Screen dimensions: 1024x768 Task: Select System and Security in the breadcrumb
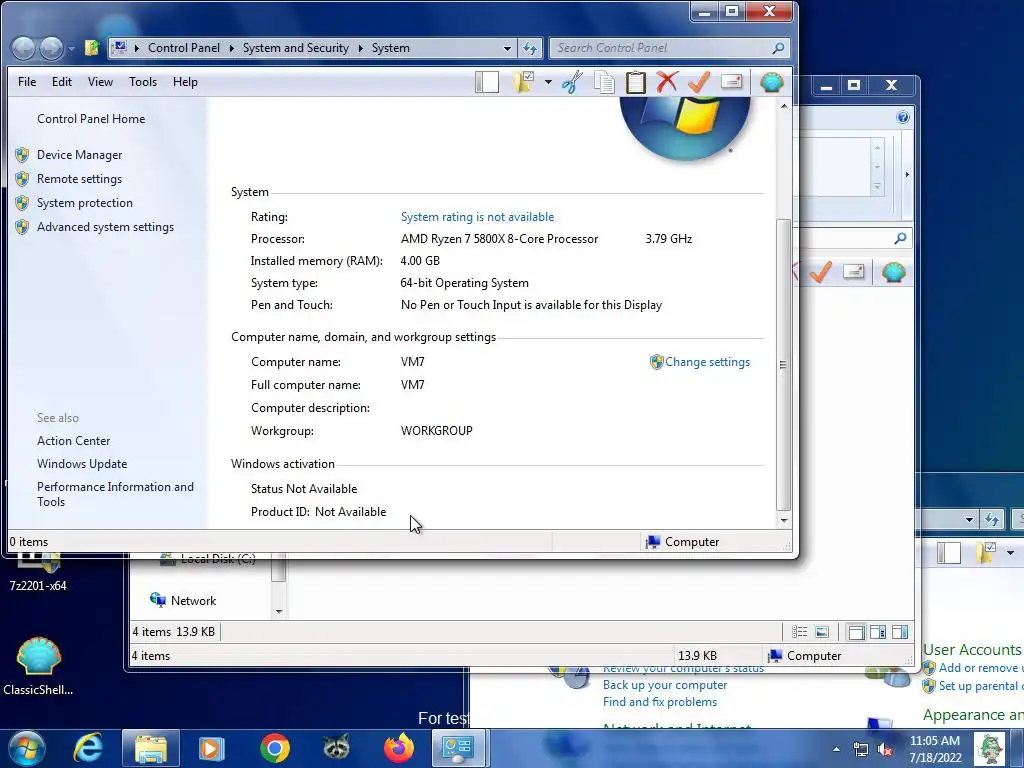tap(296, 48)
